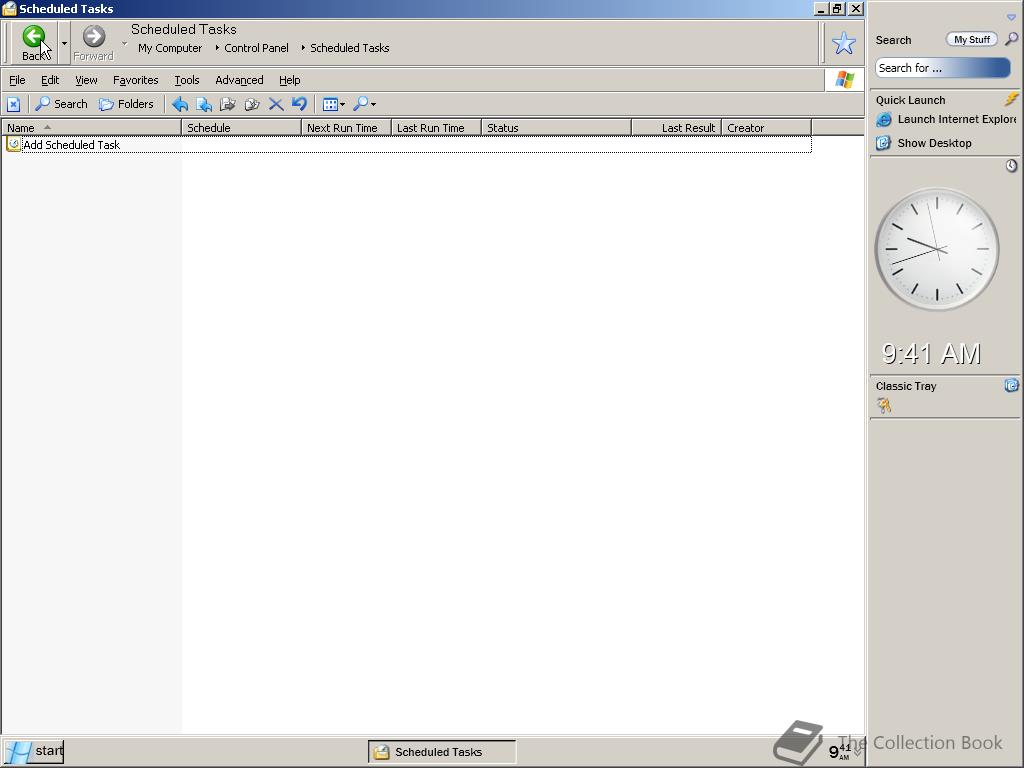Expand the arrow before Scheduled Tasks breadcrumb

(303, 48)
